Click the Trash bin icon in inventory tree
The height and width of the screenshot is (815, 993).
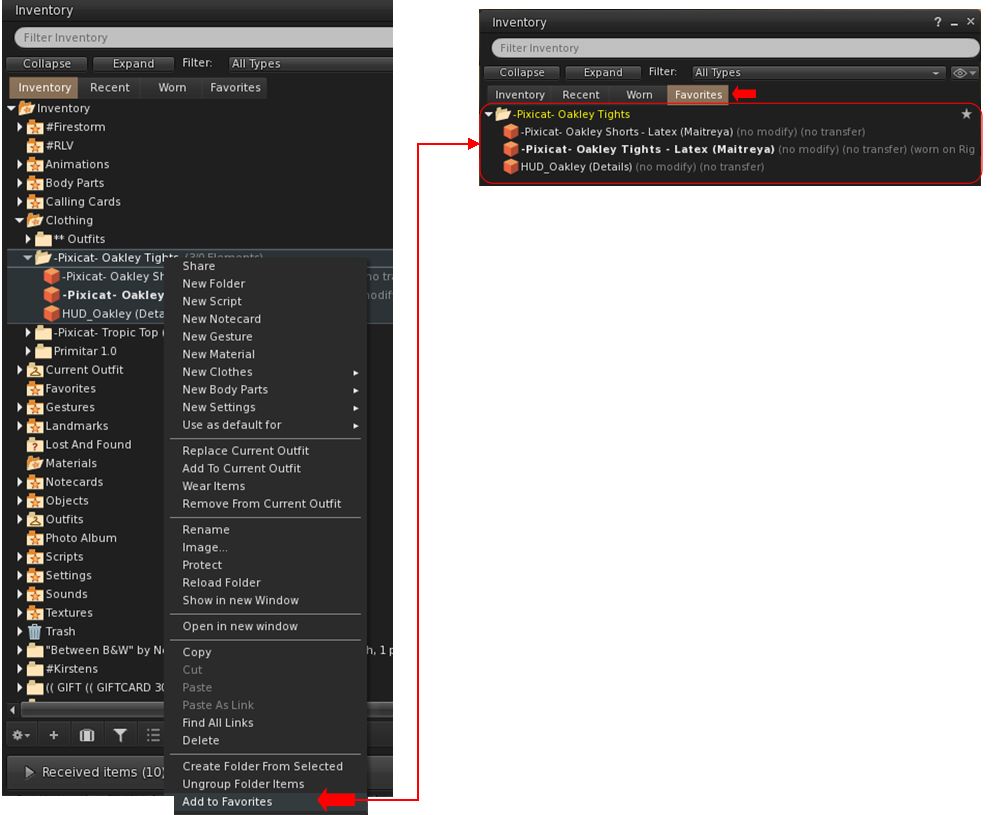point(35,631)
